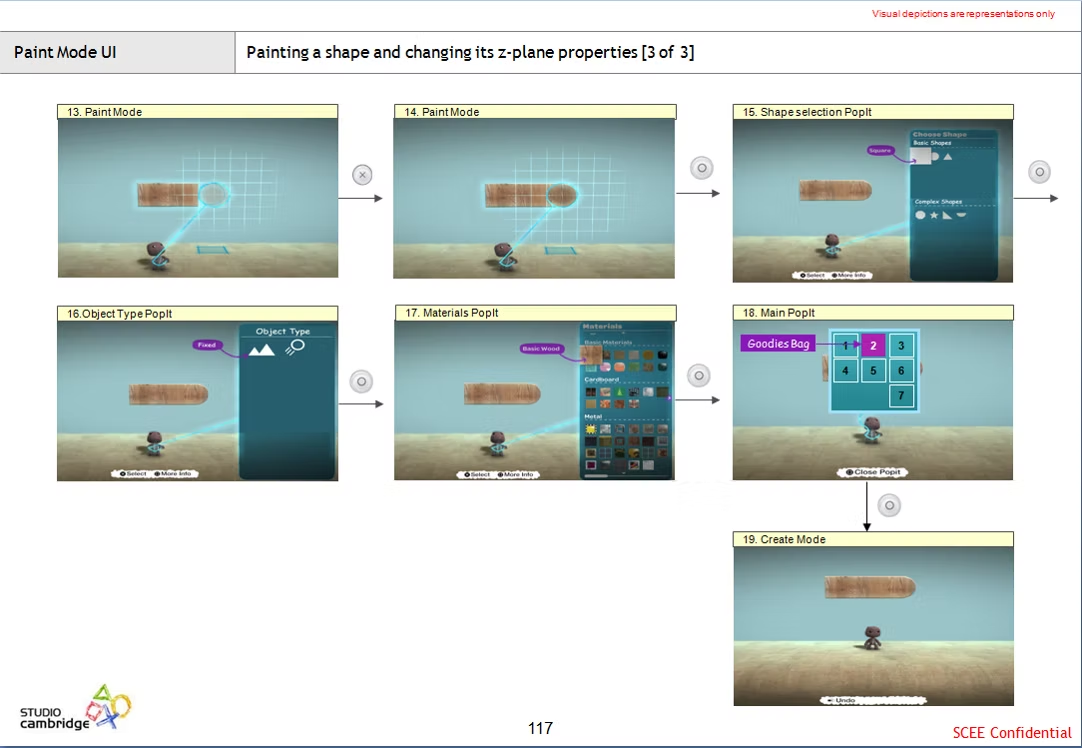This screenshot has height=748, width=1082.
Task: Select the Basic Wood material swatch
Action: point(591,355)
